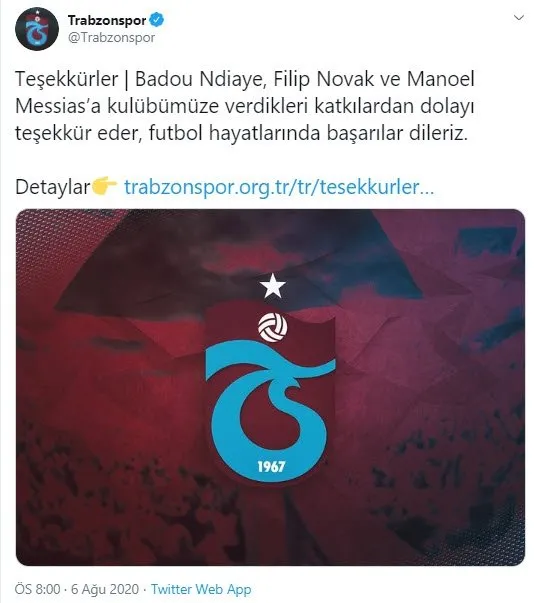The height and width of the screenshot is (603, 538).
Task: Click the blue TS emblem in the image
Action: tap(271, 411)
